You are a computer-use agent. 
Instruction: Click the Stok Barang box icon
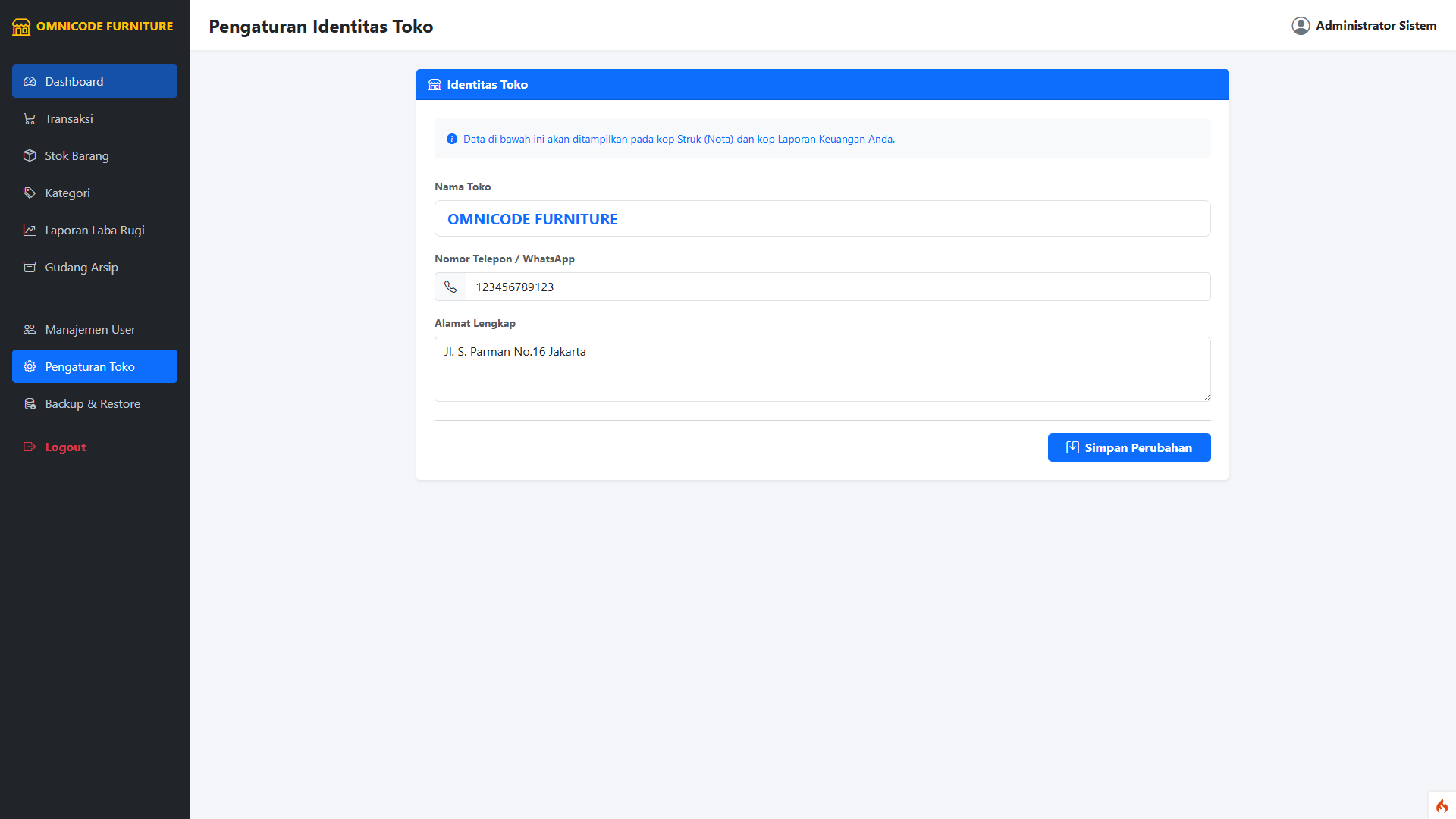click(30, 155)
